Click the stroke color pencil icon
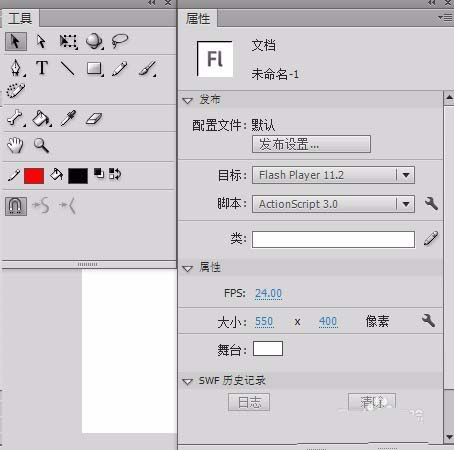454x450 pixels. click(x=14, y=175)
